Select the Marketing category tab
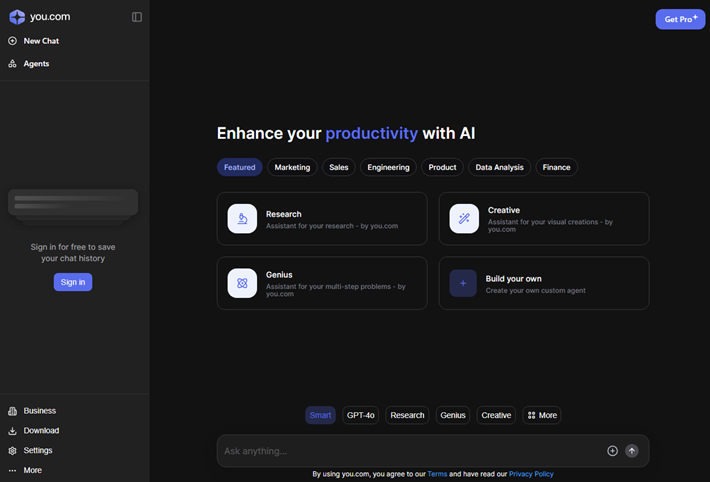This screenshot has width=710, height=482. tap(293, 167)
